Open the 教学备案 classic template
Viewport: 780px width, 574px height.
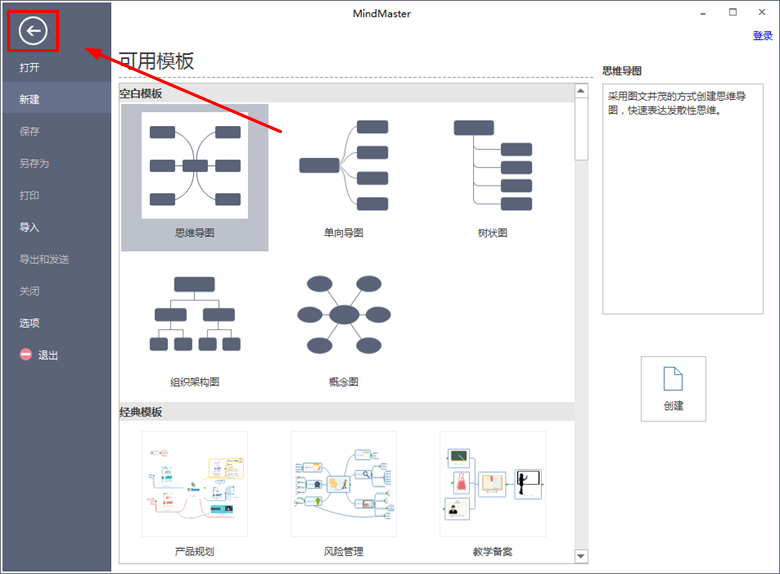tap(492, 483)
